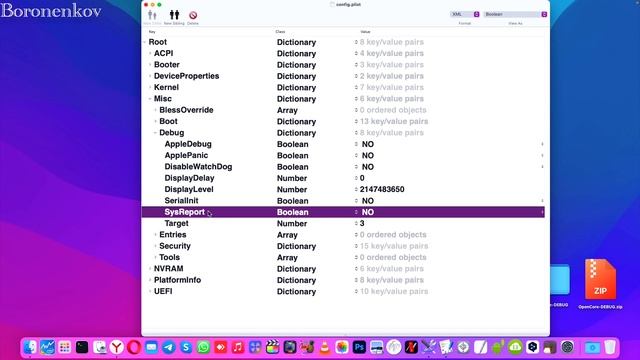Collapse the Misc dictionary row
This screenshot has height=360, width=640.
(150, 99)
